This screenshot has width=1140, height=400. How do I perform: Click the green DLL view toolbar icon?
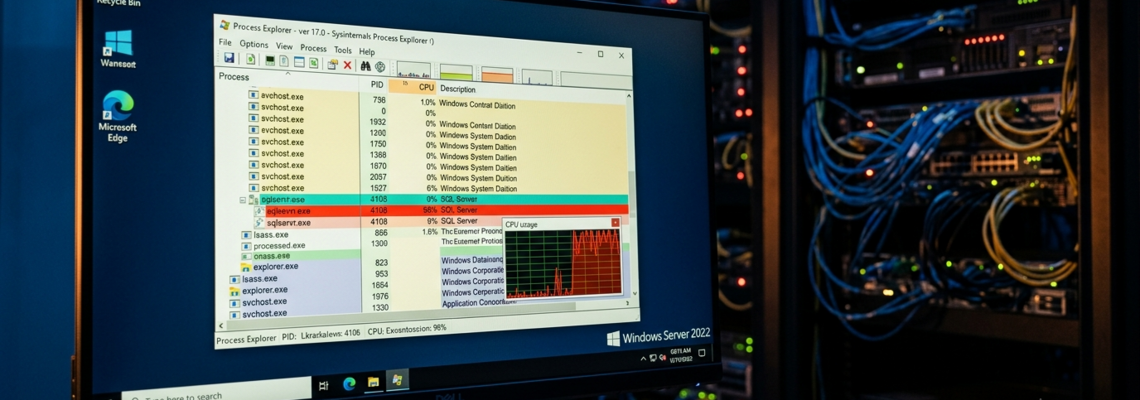click(314, 63)
